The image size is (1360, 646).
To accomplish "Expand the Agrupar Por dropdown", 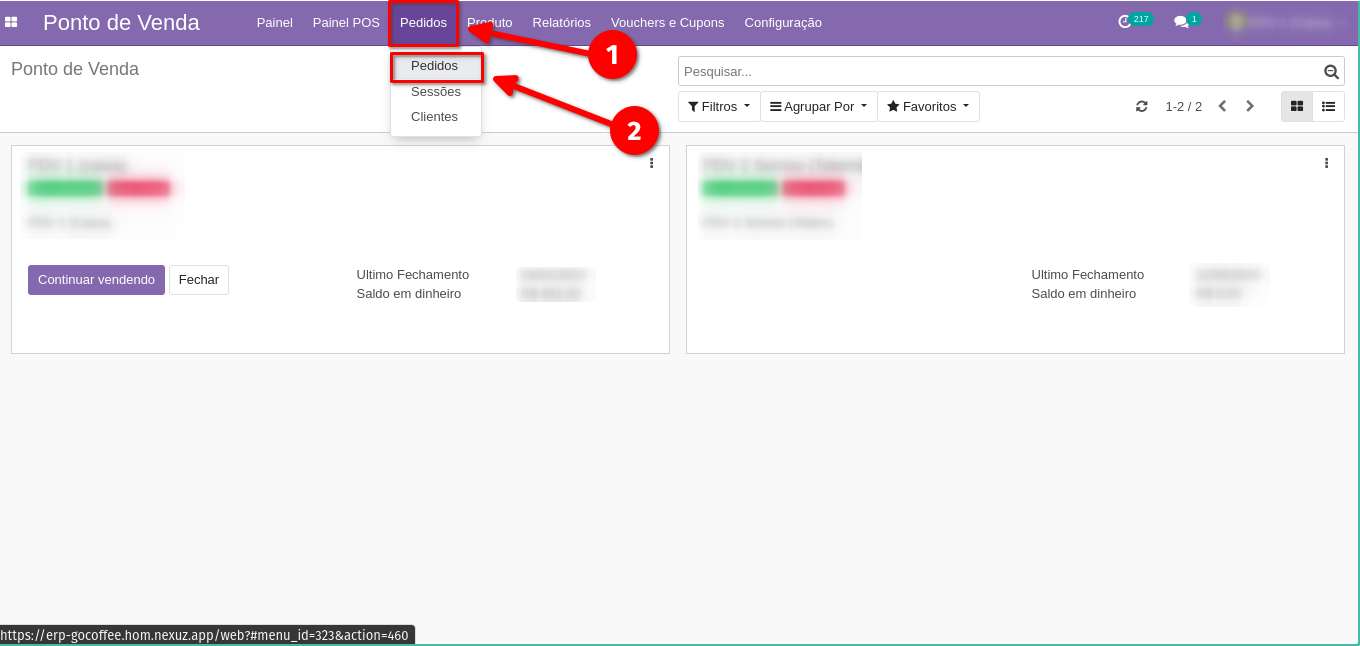I will click(x=818, y=106).
